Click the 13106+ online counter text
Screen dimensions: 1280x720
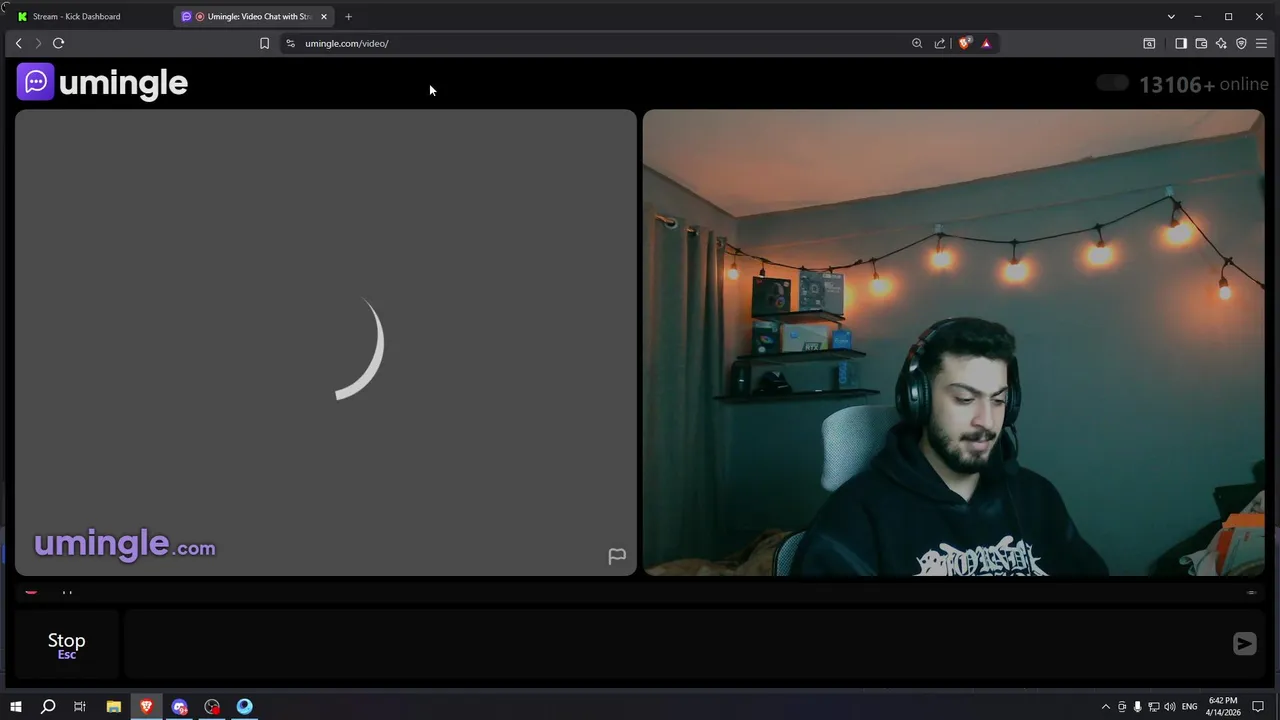[x=1203, y=84]
